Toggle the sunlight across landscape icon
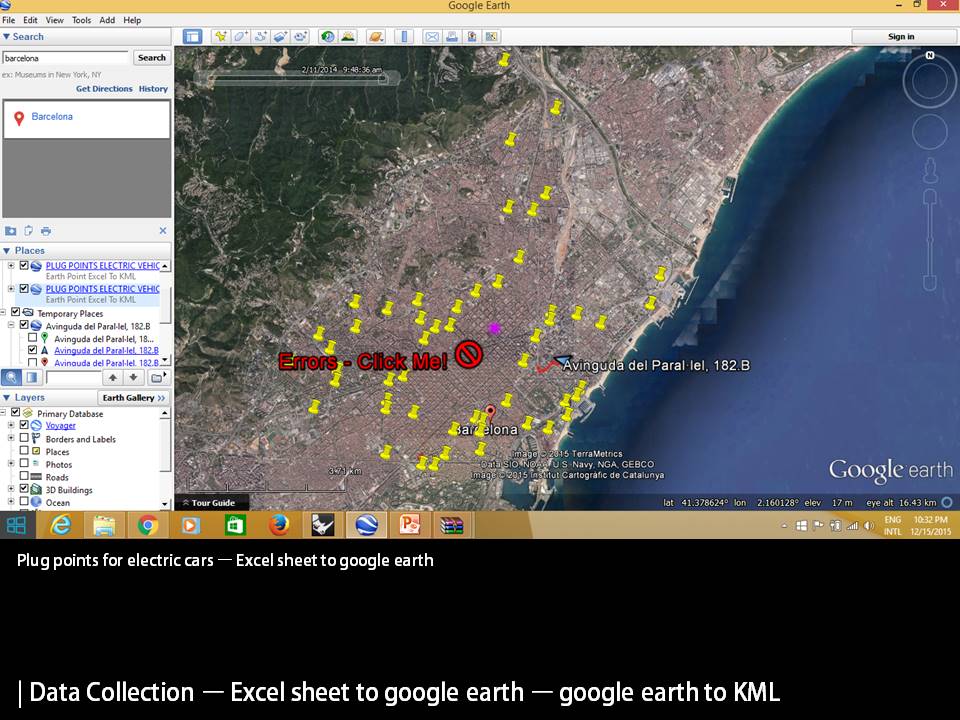The height and width of the screenshot is (720, 960). [x=347, y=37]
